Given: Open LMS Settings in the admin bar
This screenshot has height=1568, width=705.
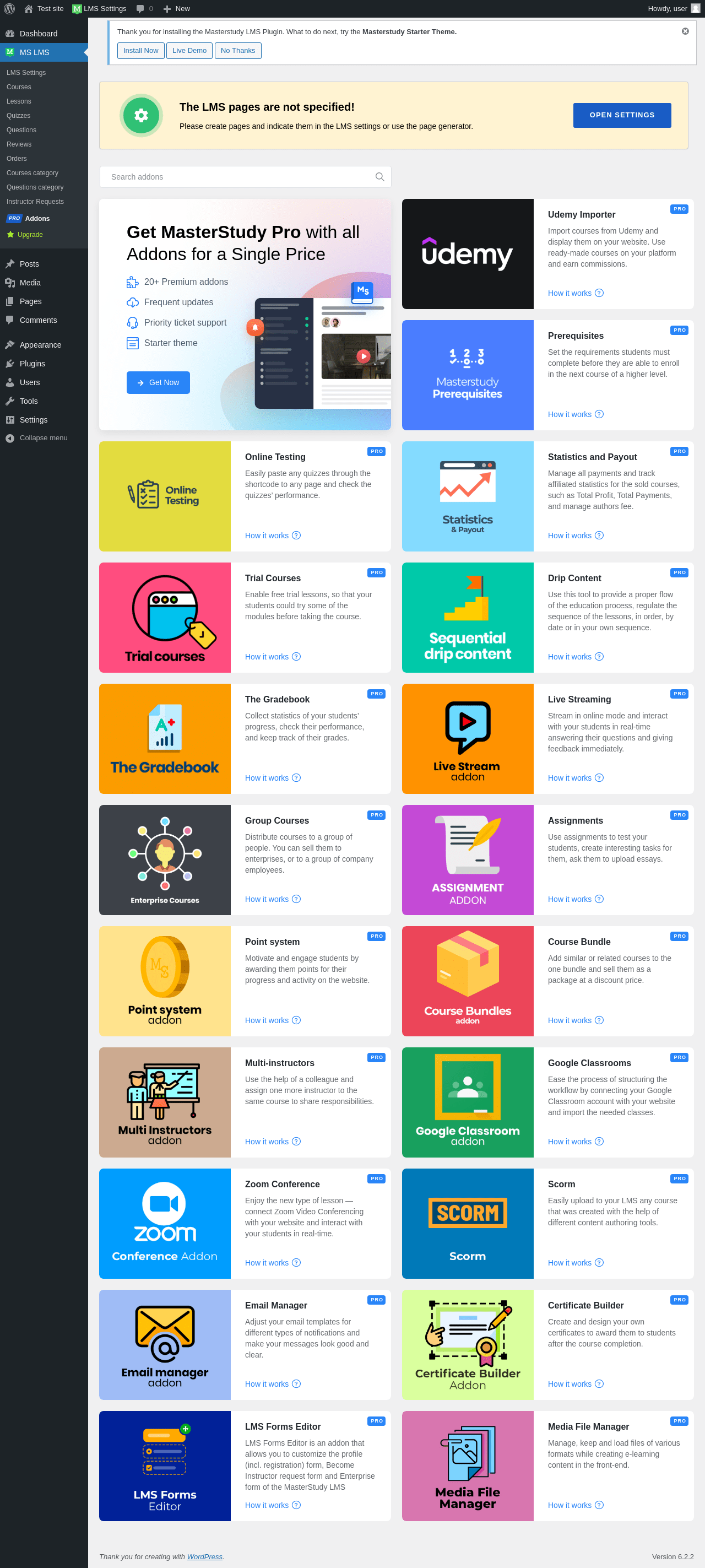Looking at the screenshot, I should pos(99,8).
